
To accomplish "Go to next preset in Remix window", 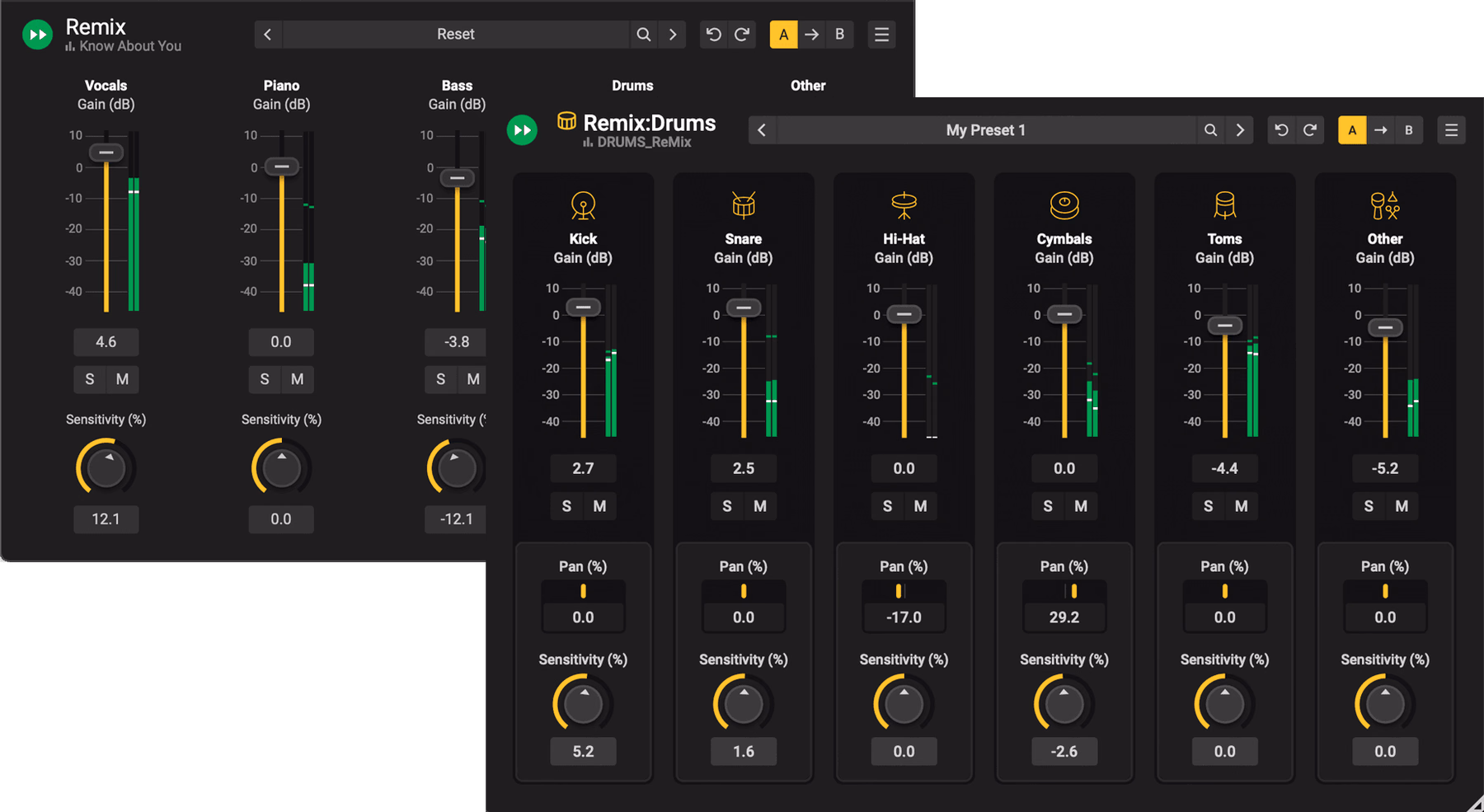I will [672, 35].
